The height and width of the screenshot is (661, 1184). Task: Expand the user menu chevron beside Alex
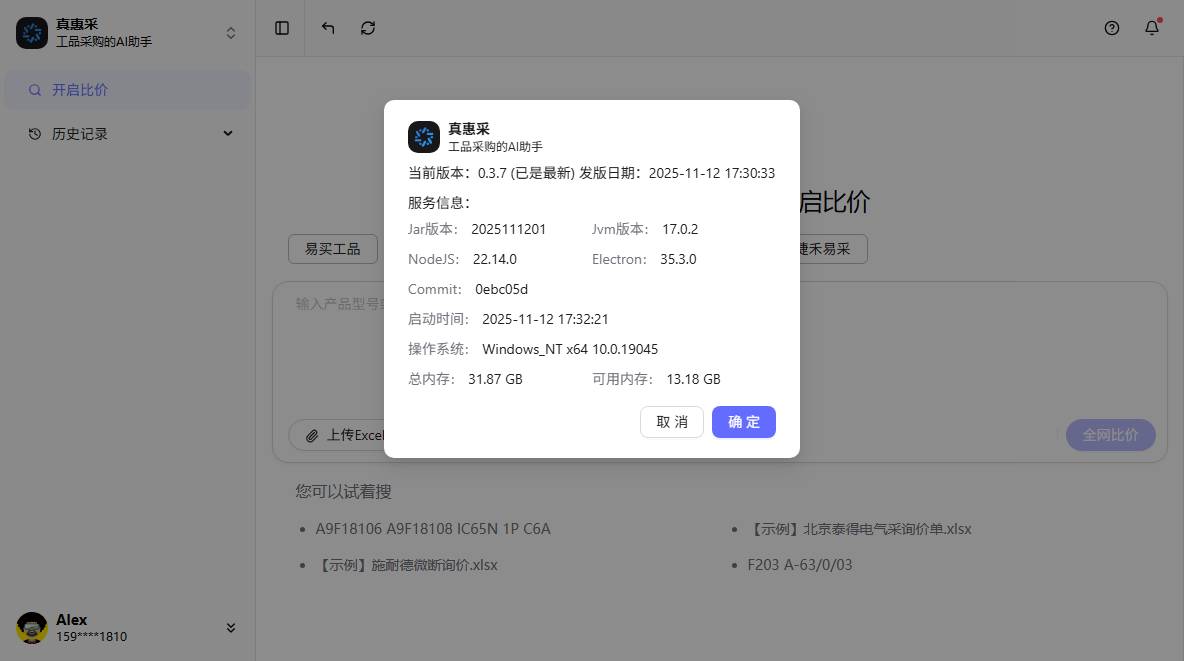(231, 628)
